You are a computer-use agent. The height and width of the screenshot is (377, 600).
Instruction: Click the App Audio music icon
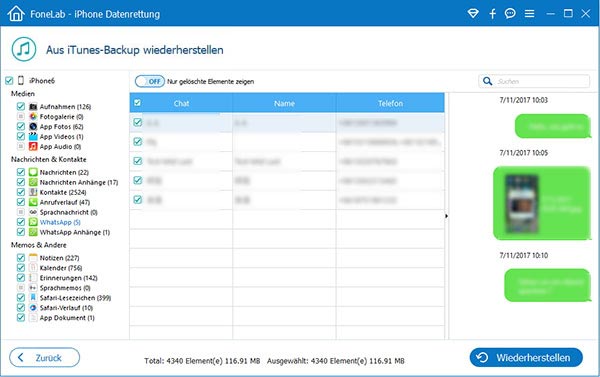[33, 146]
